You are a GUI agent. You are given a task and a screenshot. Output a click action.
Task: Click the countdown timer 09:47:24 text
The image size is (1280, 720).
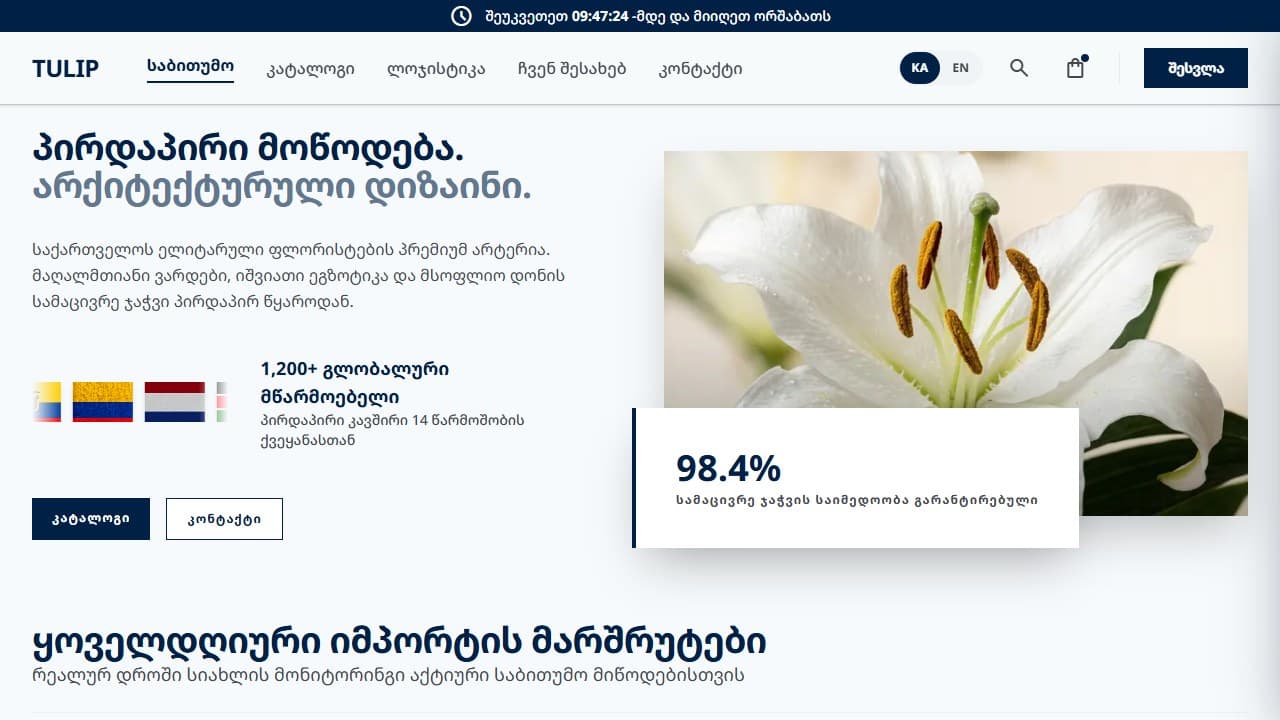point(600,16)
